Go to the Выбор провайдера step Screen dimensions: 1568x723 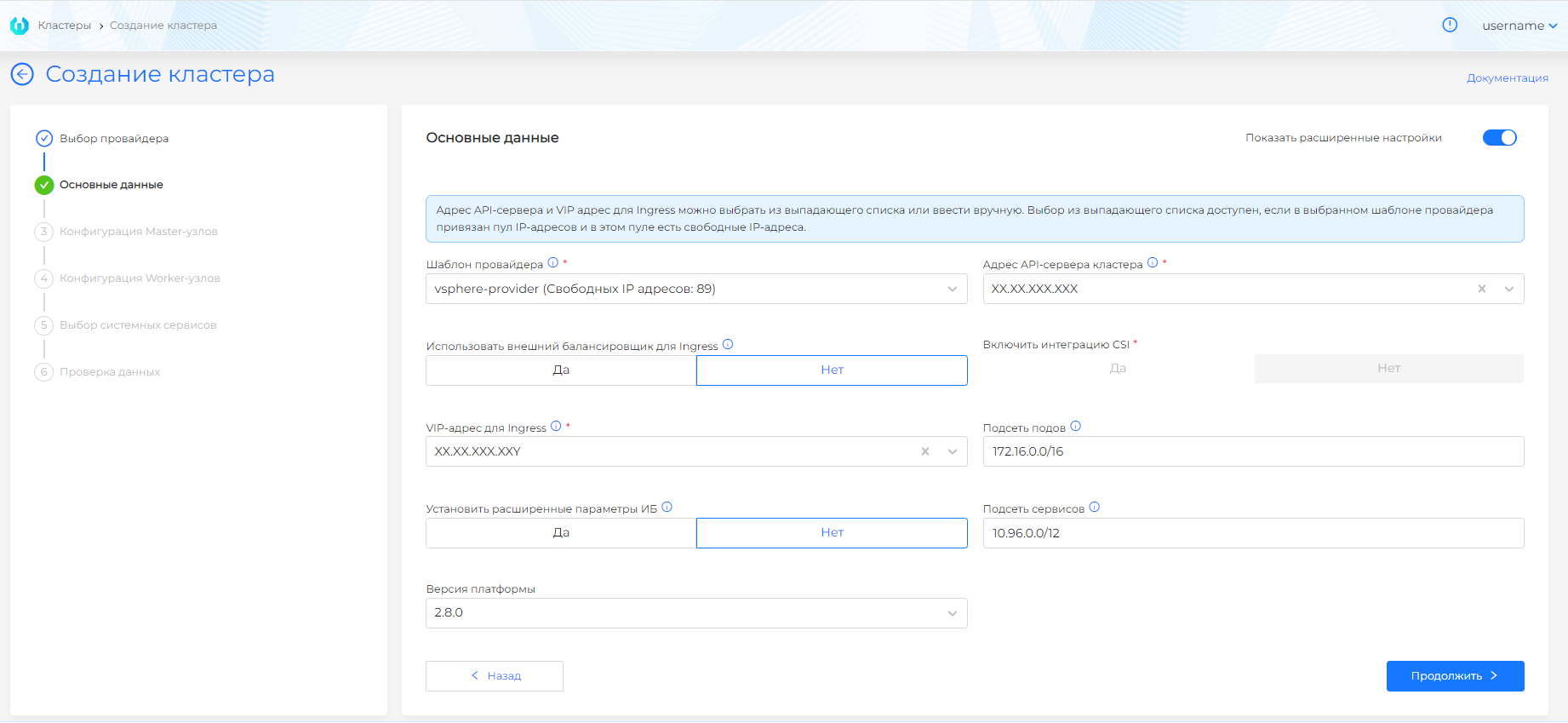pos(114,139)
